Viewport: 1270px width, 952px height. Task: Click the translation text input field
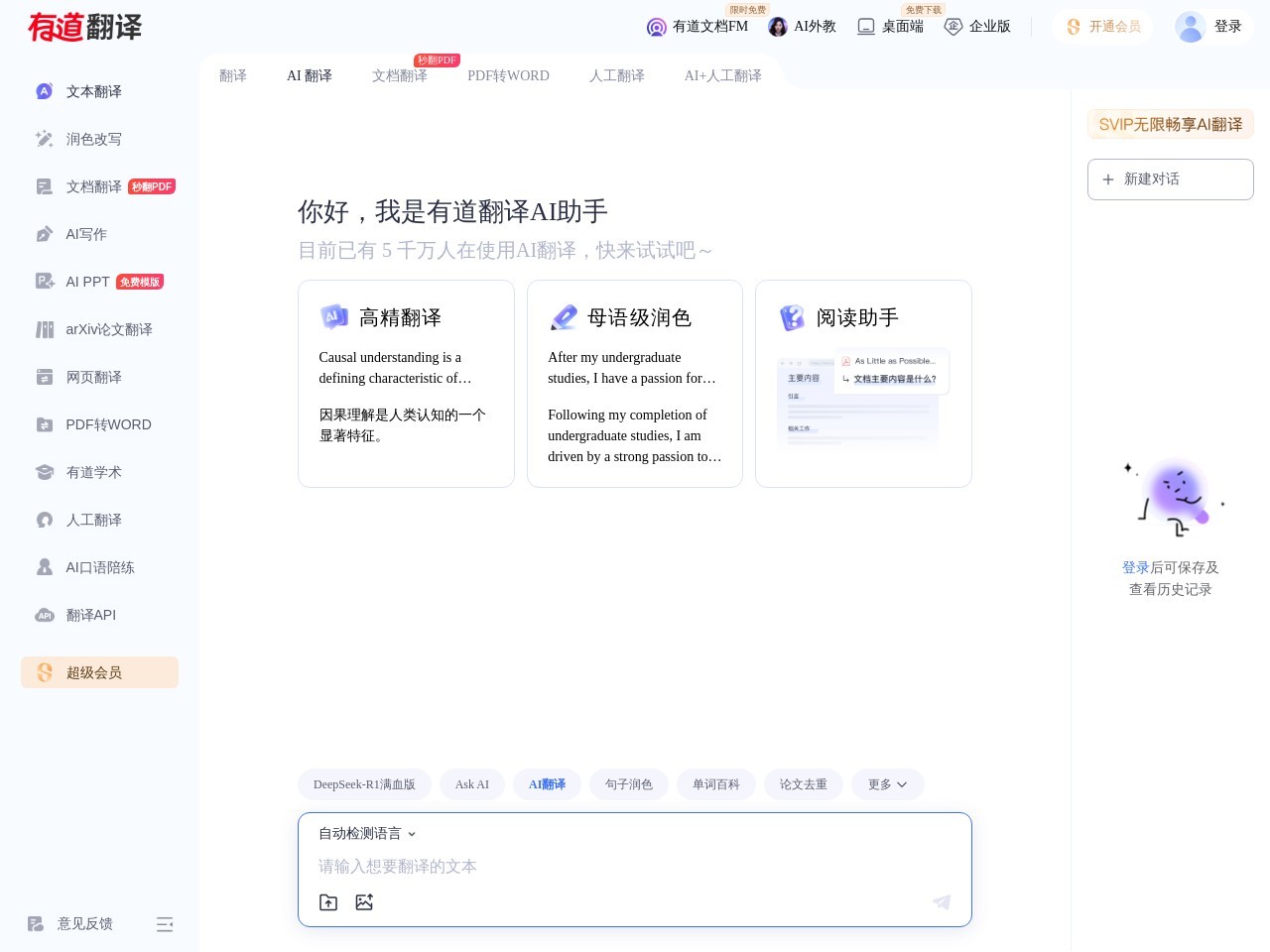[x=635, y=867]
